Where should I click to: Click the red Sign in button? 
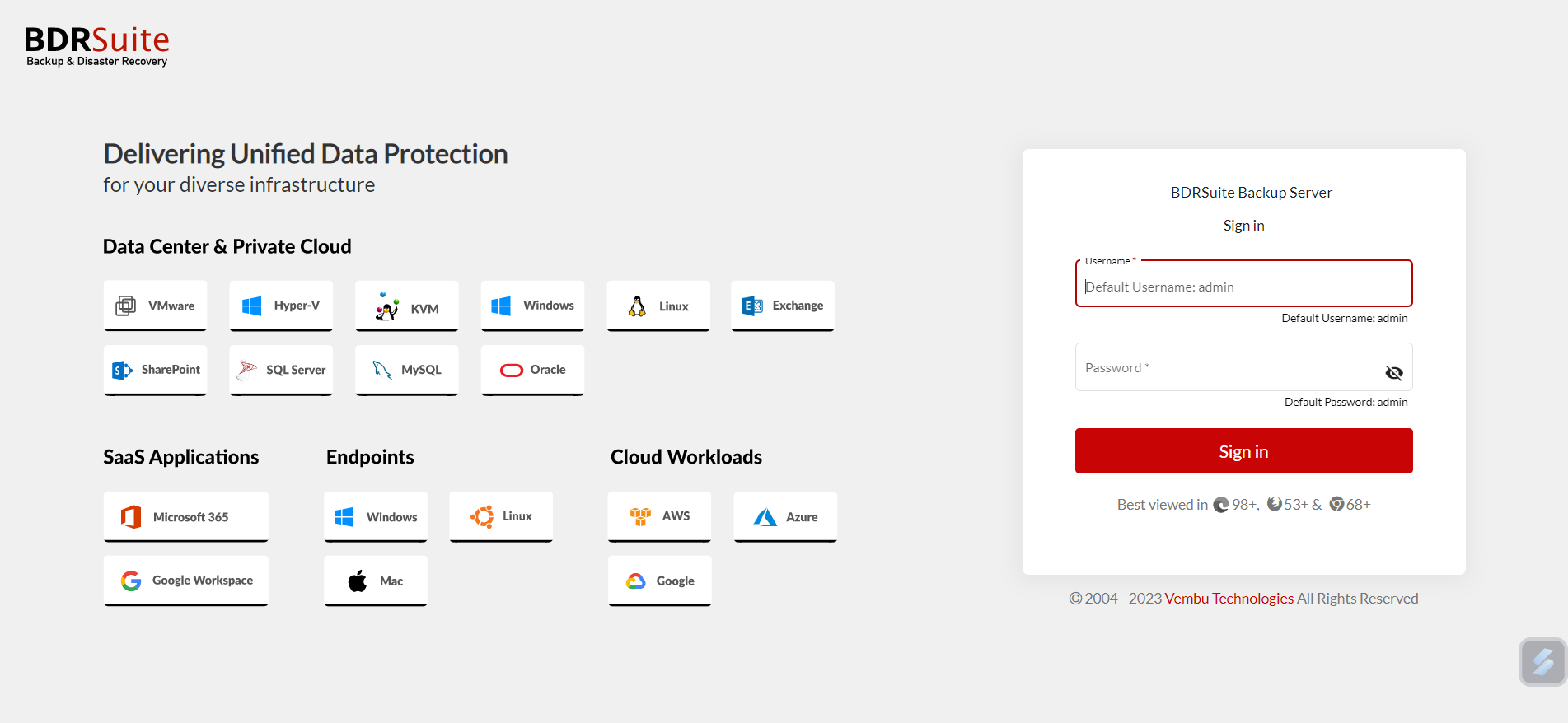(1243, 451)
